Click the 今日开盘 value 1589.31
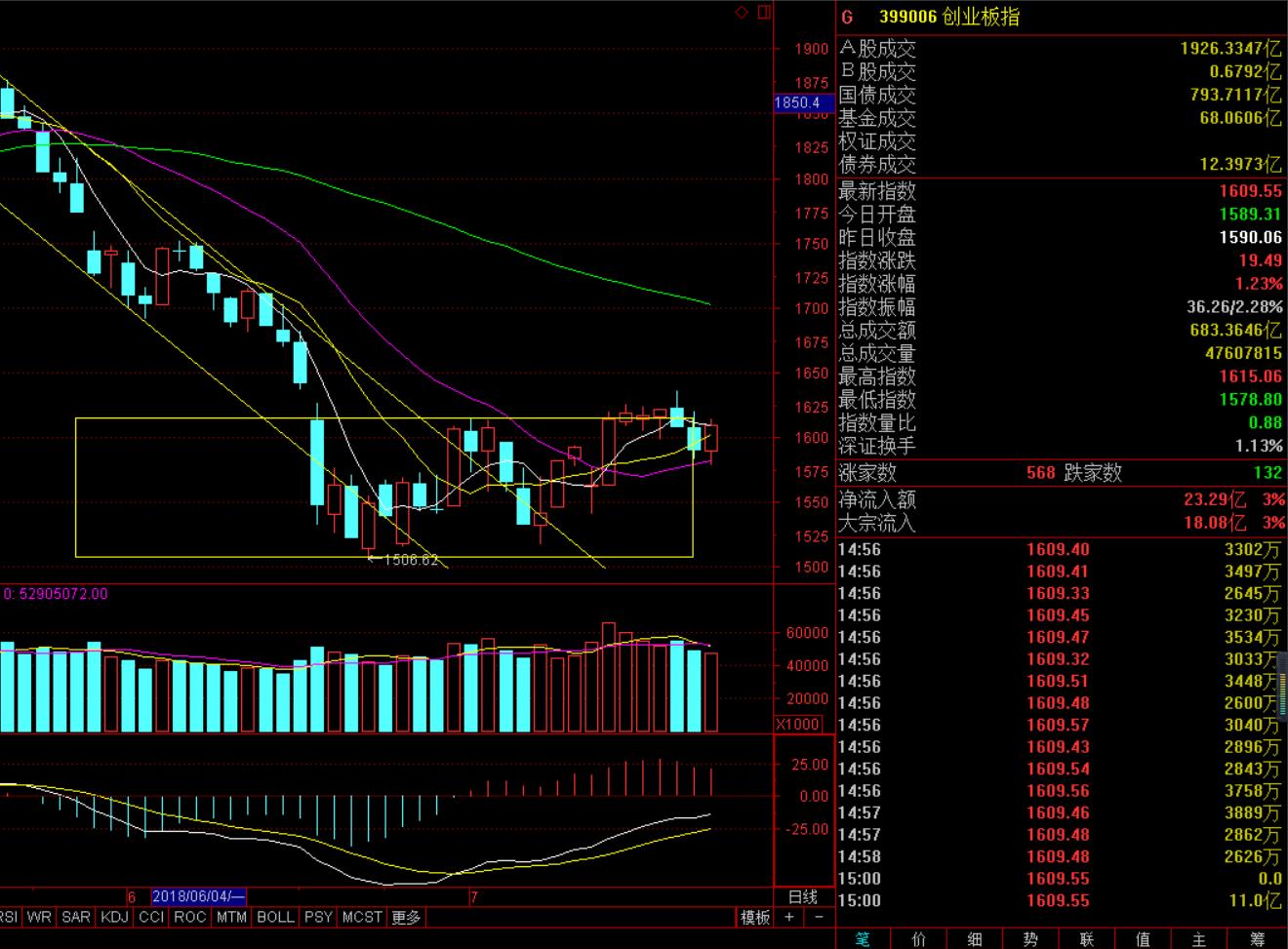This screenshot has height=949, width=1288. click(x=1250, y=215)
